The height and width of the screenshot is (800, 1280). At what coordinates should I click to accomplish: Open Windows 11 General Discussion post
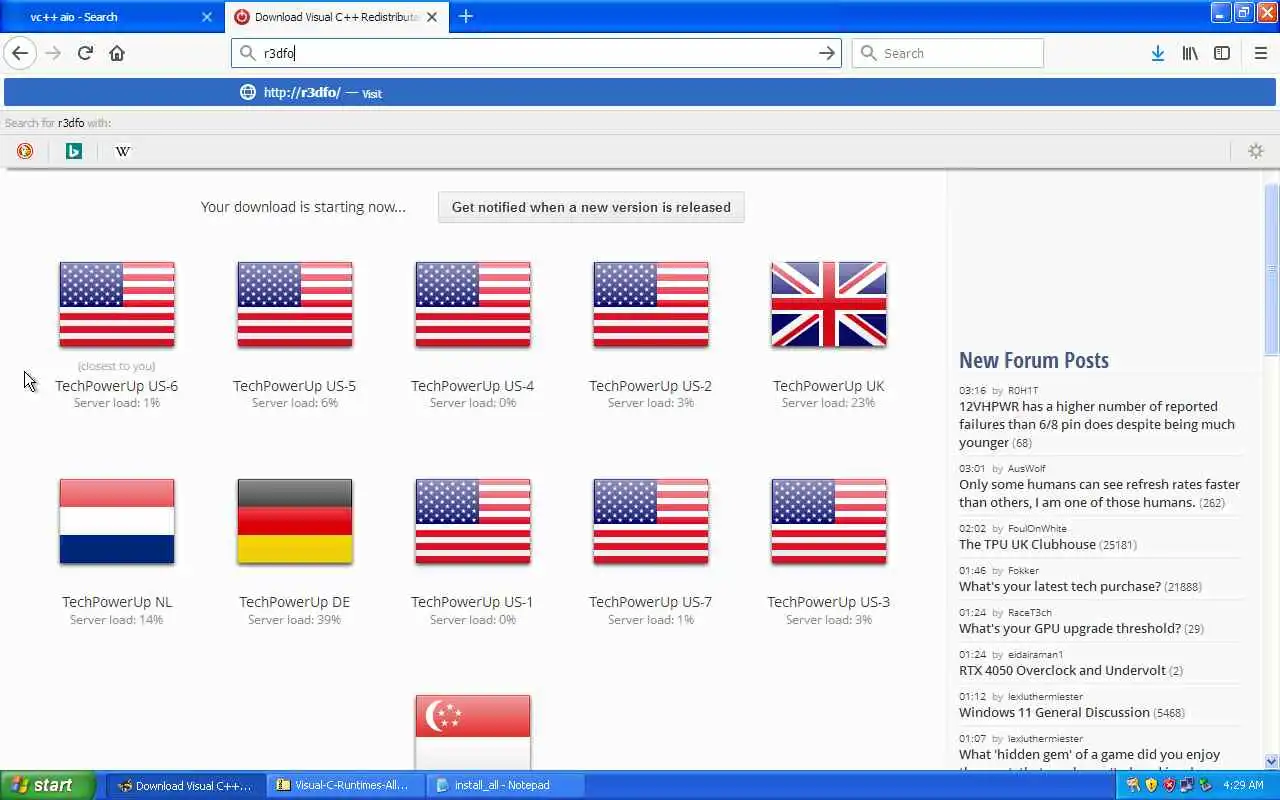click(x=1054, y=713)
